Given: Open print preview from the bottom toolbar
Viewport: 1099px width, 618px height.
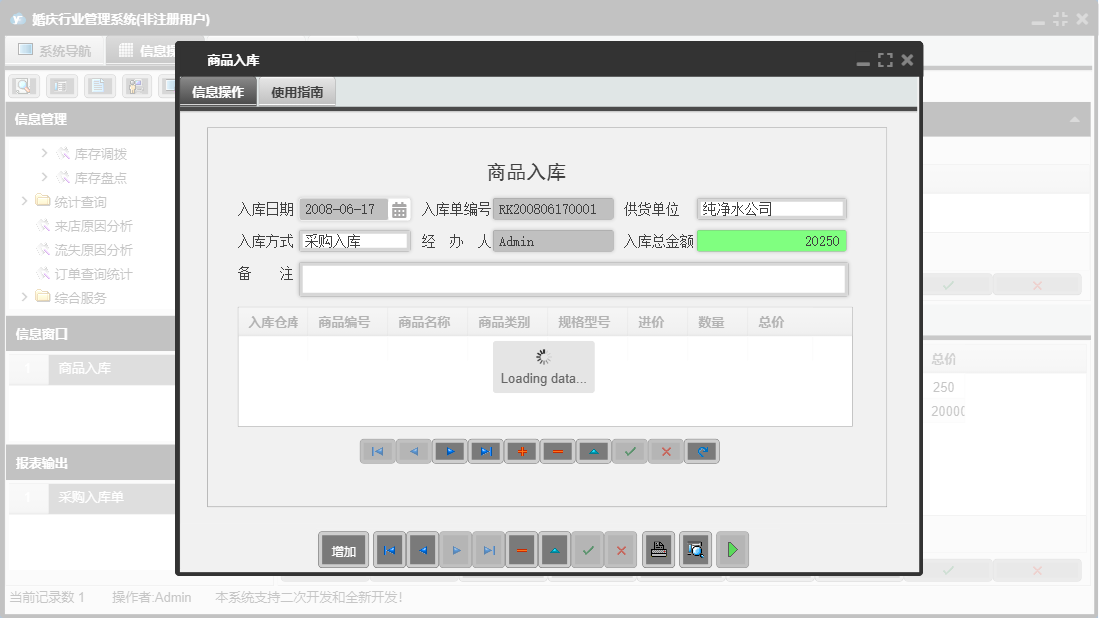Looking at the screenshot, I should [695, 549].
